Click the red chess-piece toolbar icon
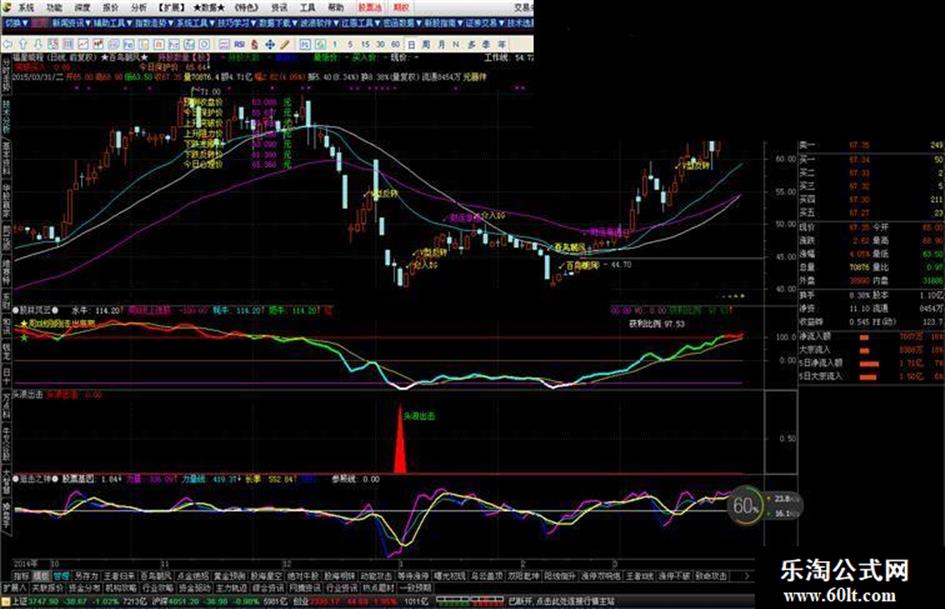 coord(255,44)
